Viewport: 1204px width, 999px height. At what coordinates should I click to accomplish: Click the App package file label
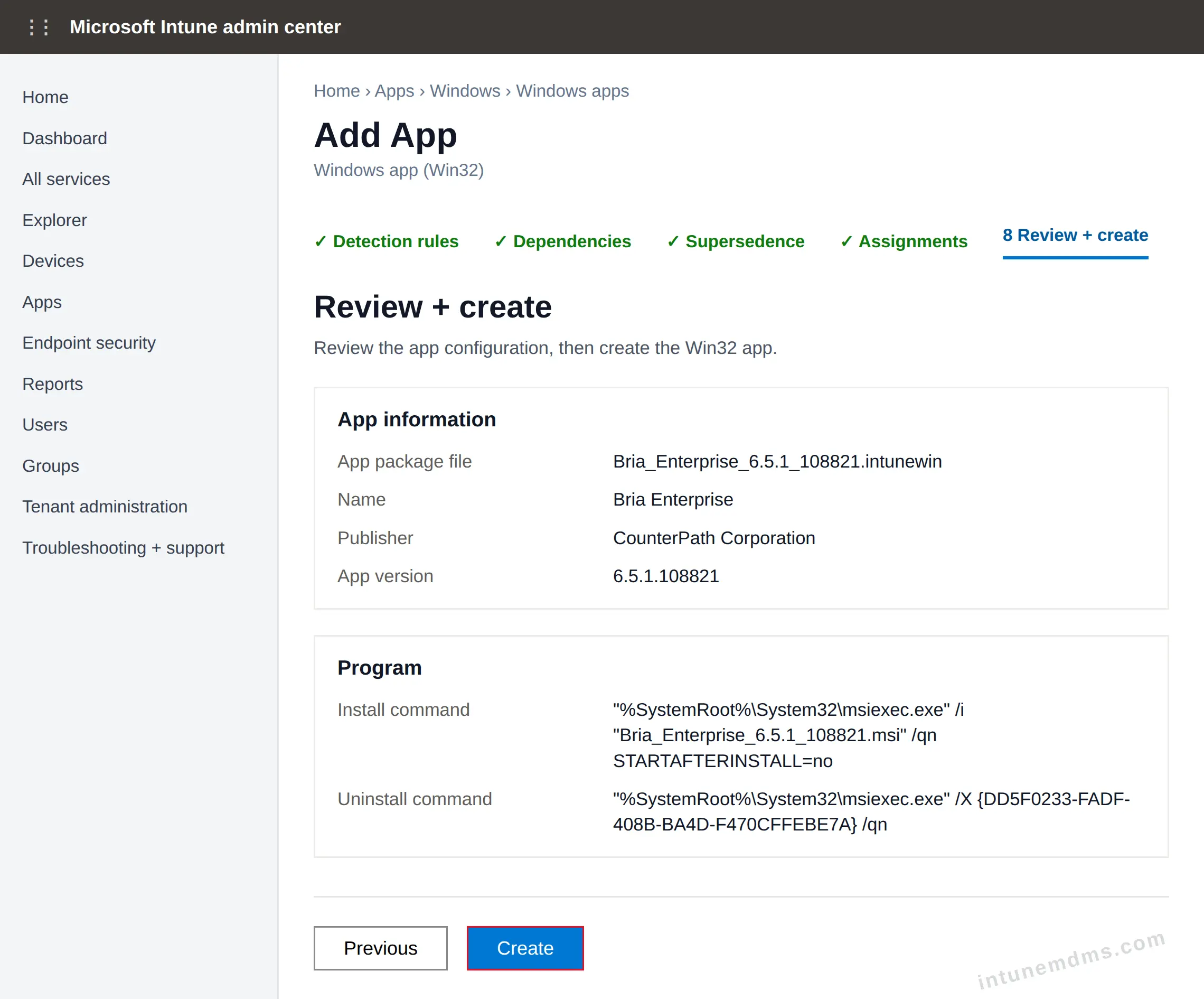click(x=405, y=462)
